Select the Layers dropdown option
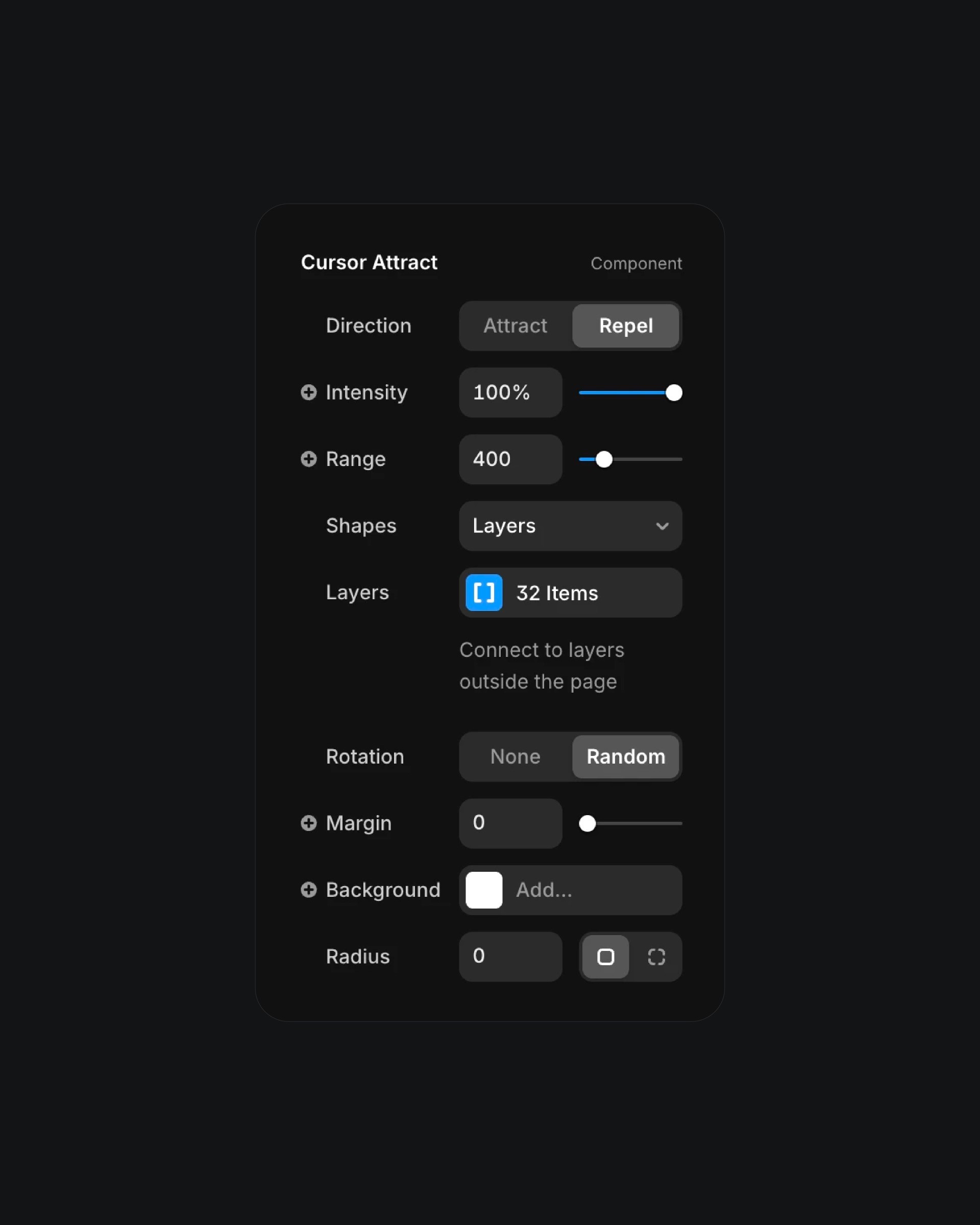The image size is (980, 1225). tap(570, 525)
